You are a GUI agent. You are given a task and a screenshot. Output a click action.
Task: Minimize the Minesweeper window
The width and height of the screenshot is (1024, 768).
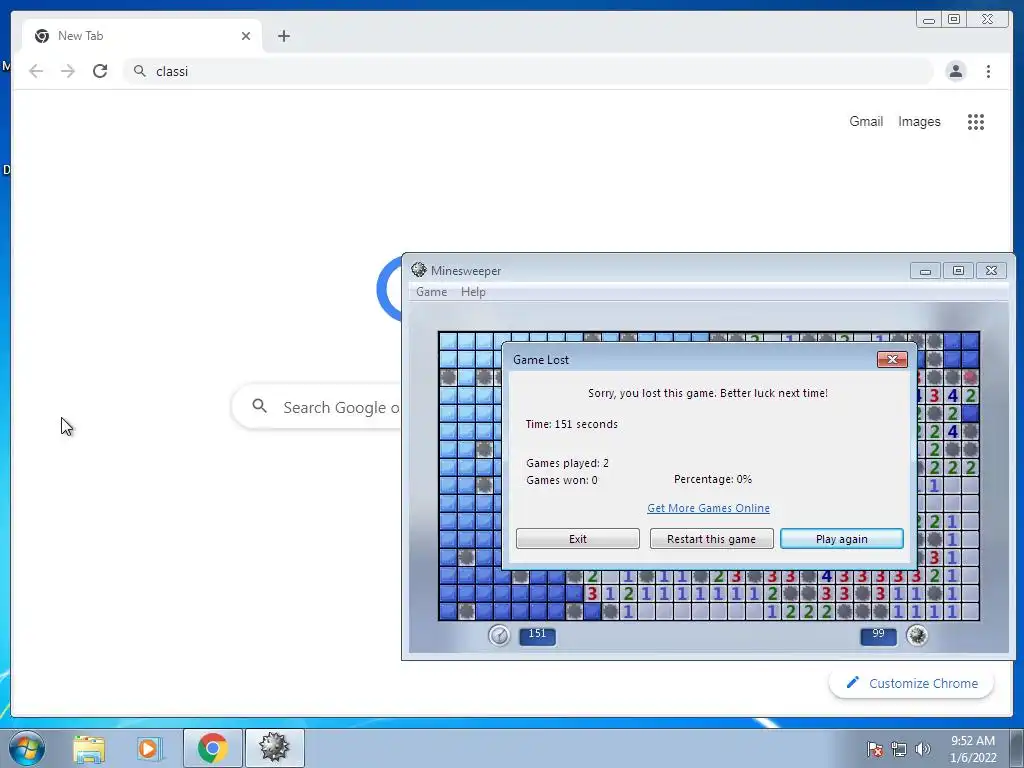(x=925, y=270)
